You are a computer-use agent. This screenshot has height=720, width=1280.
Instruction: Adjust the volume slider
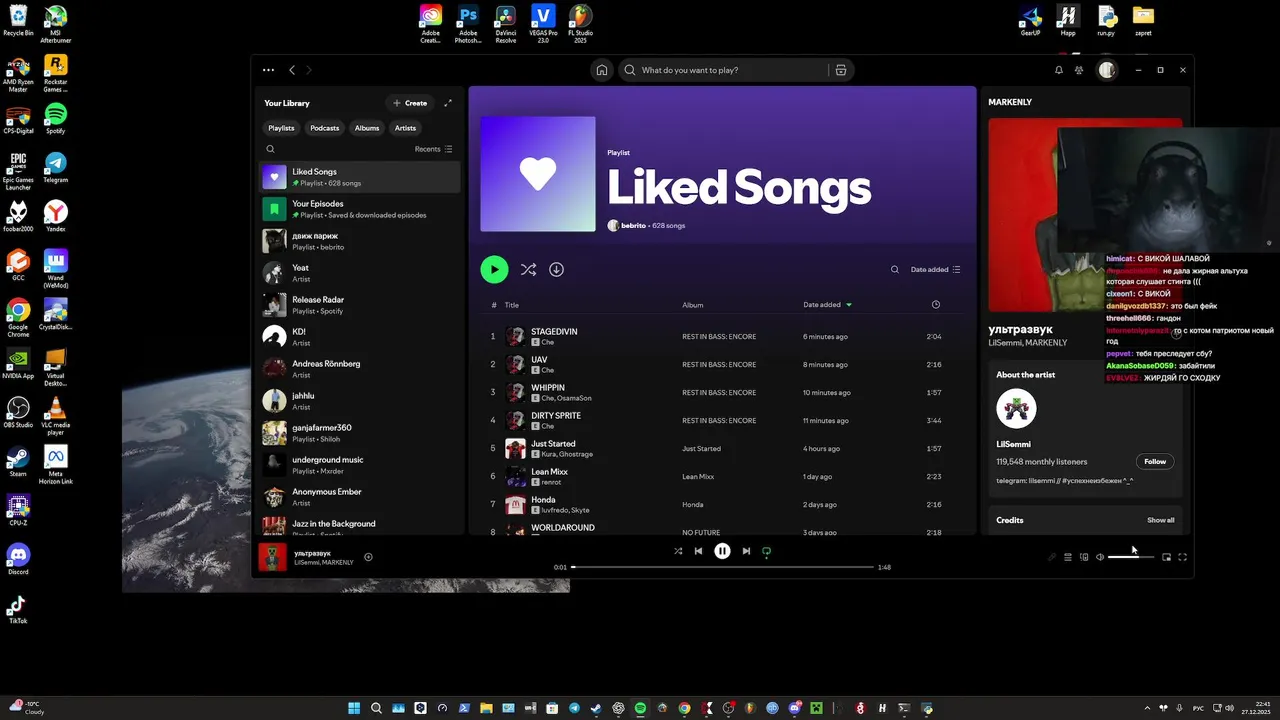(x=1131, y=557)
